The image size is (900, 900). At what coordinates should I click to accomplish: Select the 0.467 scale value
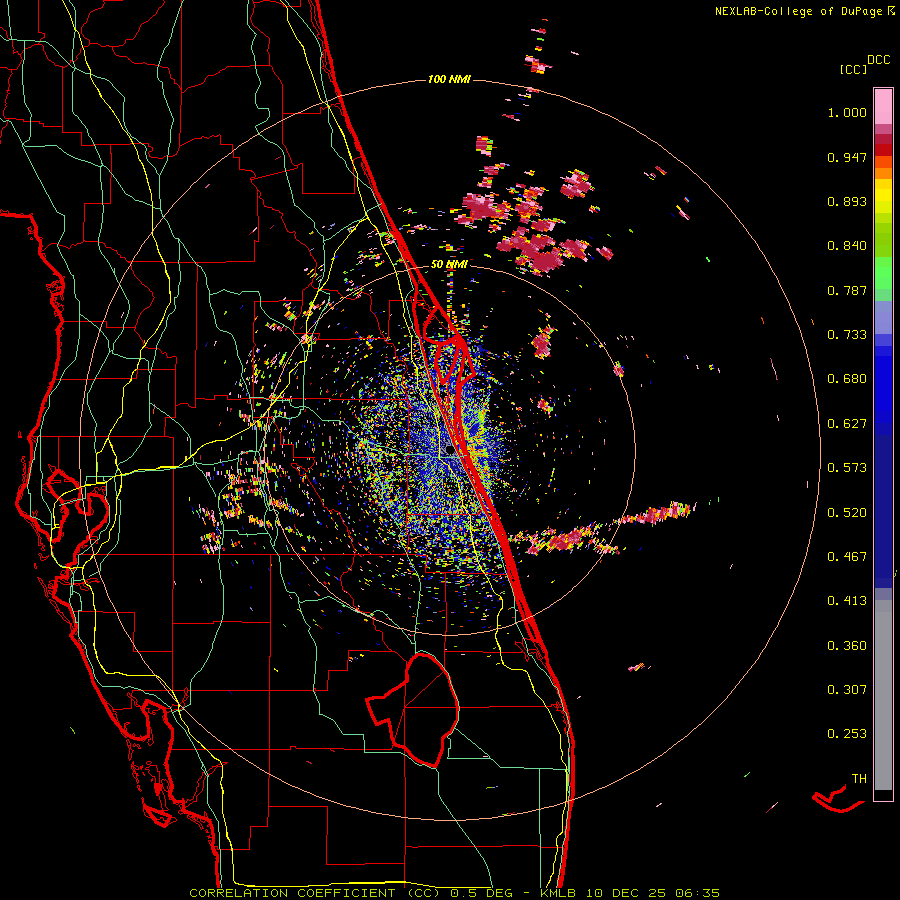tap(847, 557)
